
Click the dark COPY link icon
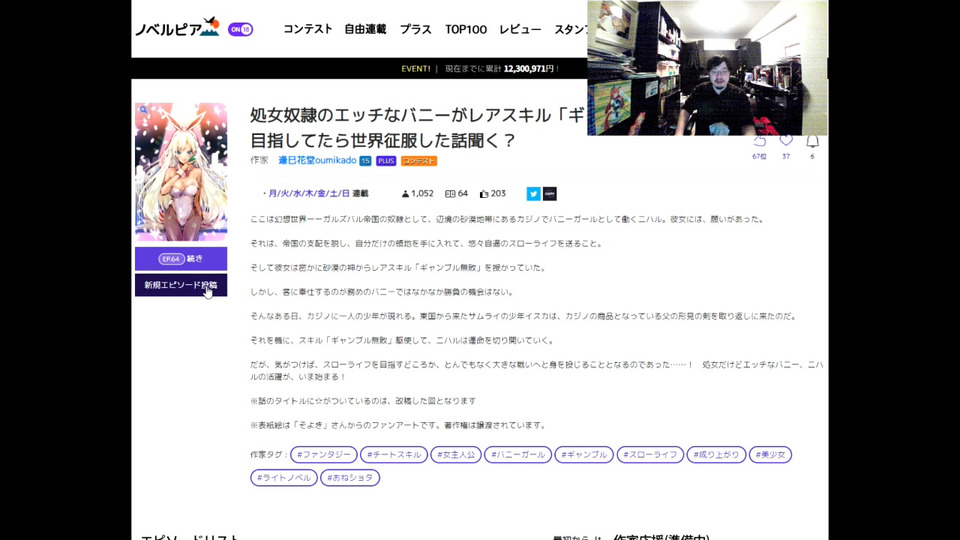[550, 193]
